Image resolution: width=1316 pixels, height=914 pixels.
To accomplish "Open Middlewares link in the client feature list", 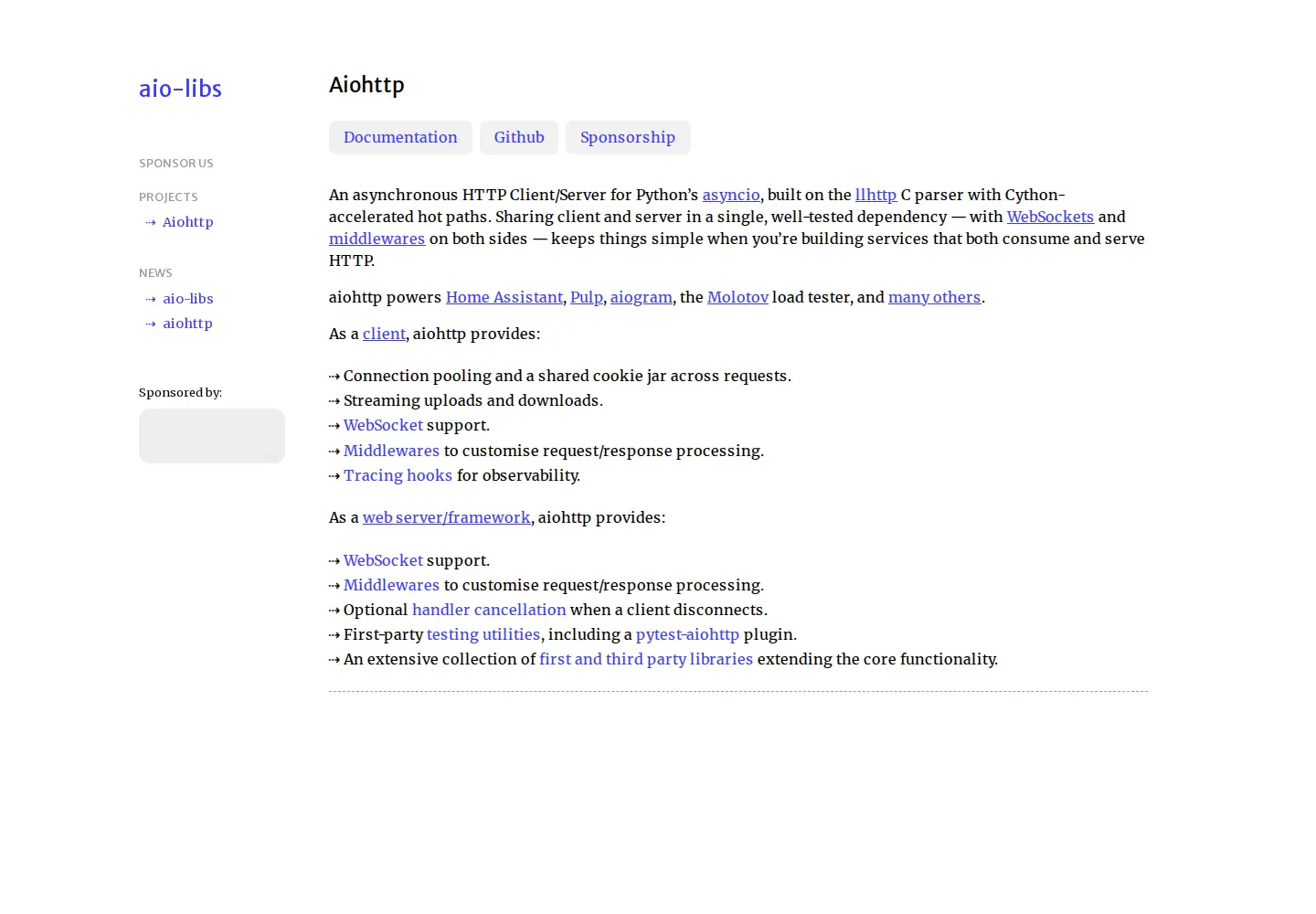I will tap(391, 451).
